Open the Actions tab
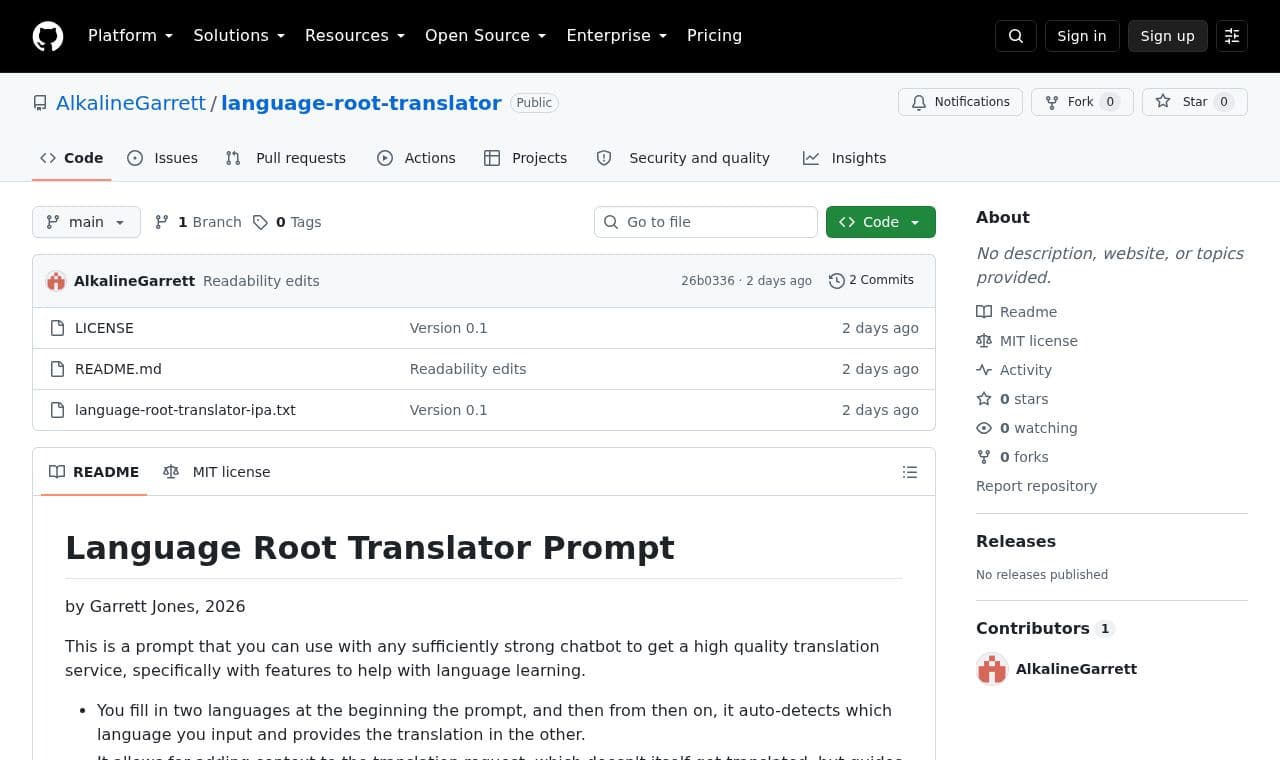Screen dimensions: 1280x760 pyautogui.click(x=416, y=158)
